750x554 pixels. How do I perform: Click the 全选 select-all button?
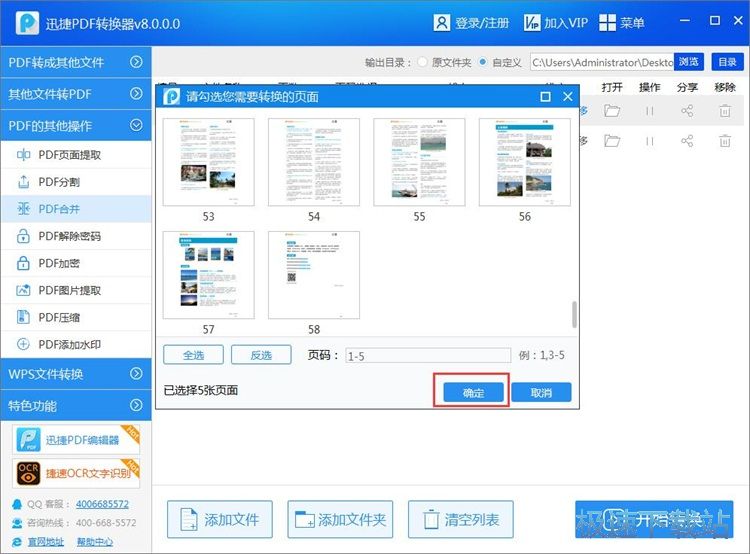[x=193, y=355]
